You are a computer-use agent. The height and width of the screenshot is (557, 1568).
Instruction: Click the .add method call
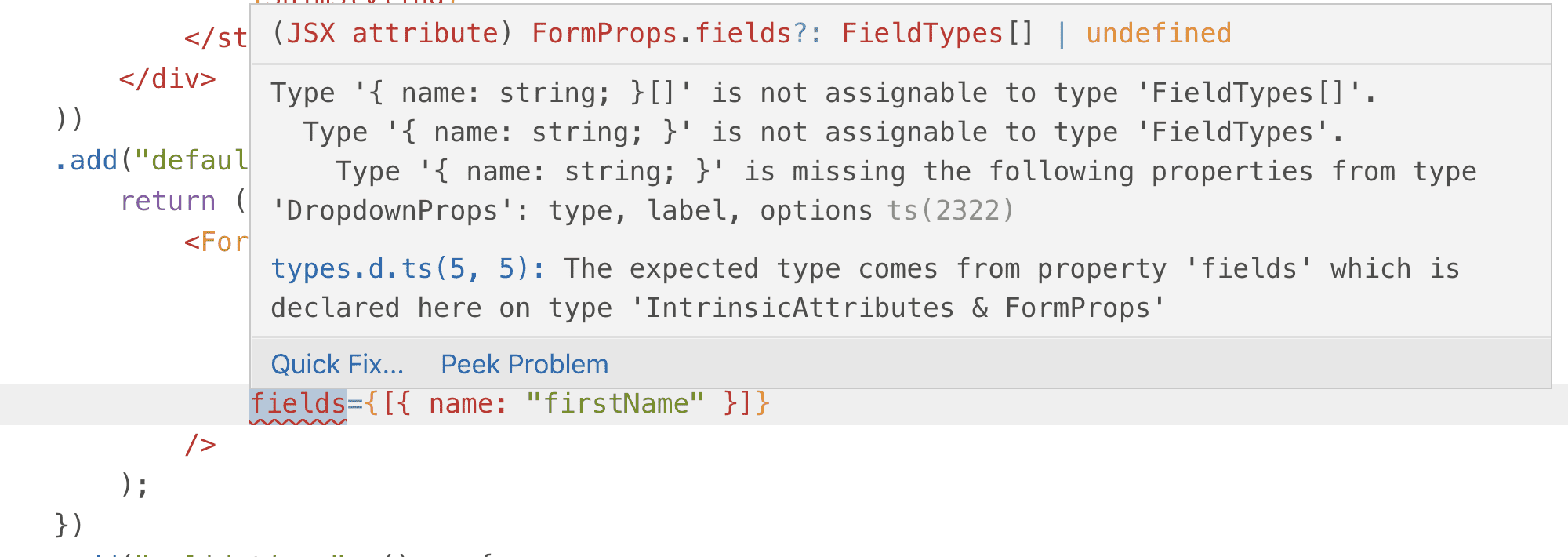click(86, 161)
